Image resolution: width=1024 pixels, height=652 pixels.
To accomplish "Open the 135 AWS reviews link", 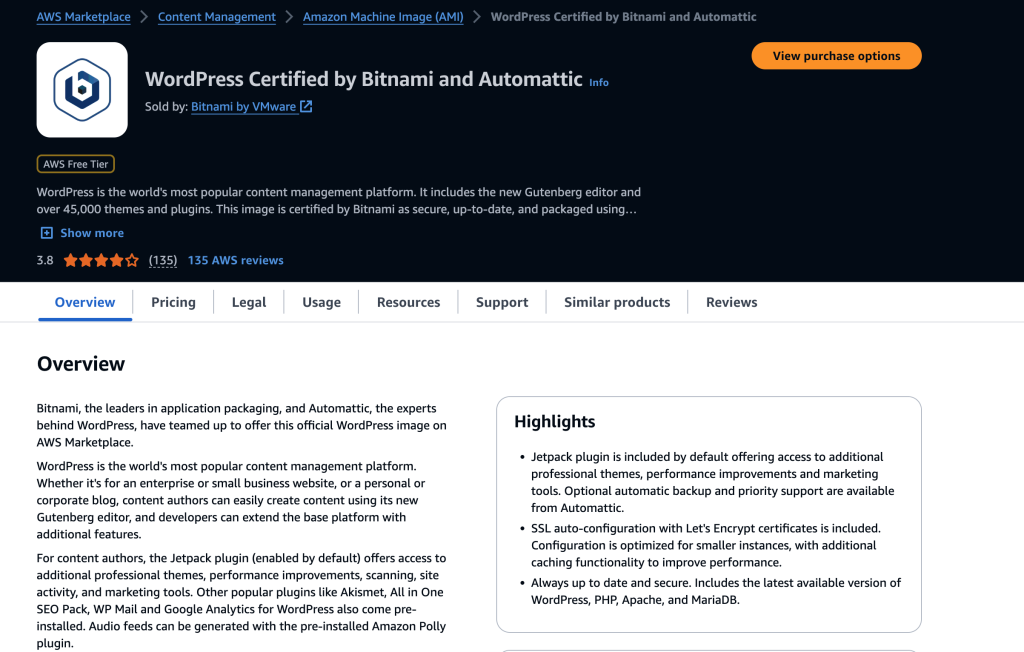I will [235, 259].
